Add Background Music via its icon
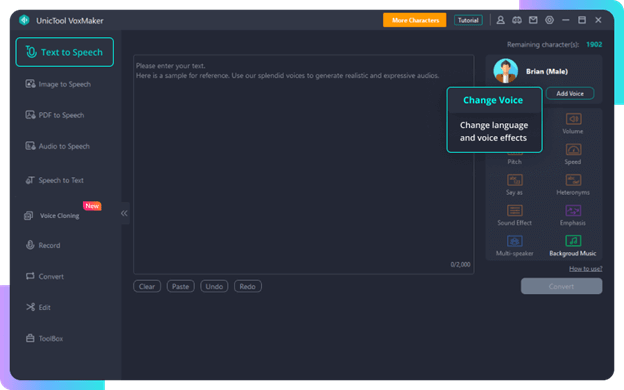This screenshot has width=624, height=390. [x=573, y=241]
